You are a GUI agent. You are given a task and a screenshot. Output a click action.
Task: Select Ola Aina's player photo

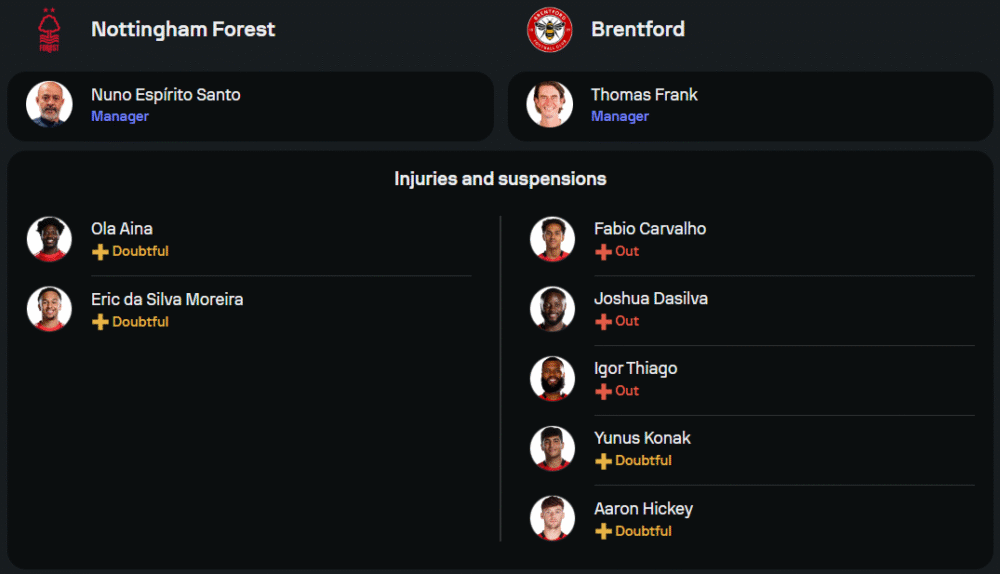49,239
